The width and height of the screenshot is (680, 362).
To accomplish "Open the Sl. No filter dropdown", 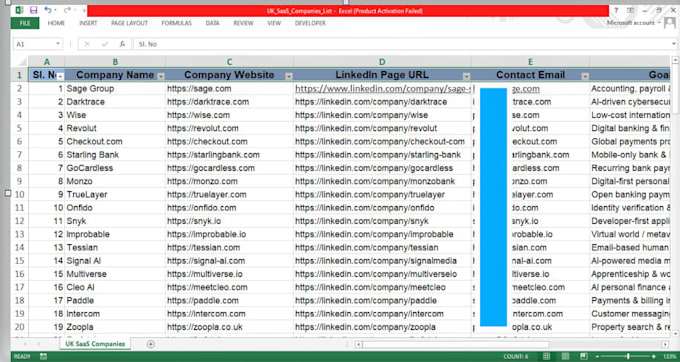I will pos(60,76).
